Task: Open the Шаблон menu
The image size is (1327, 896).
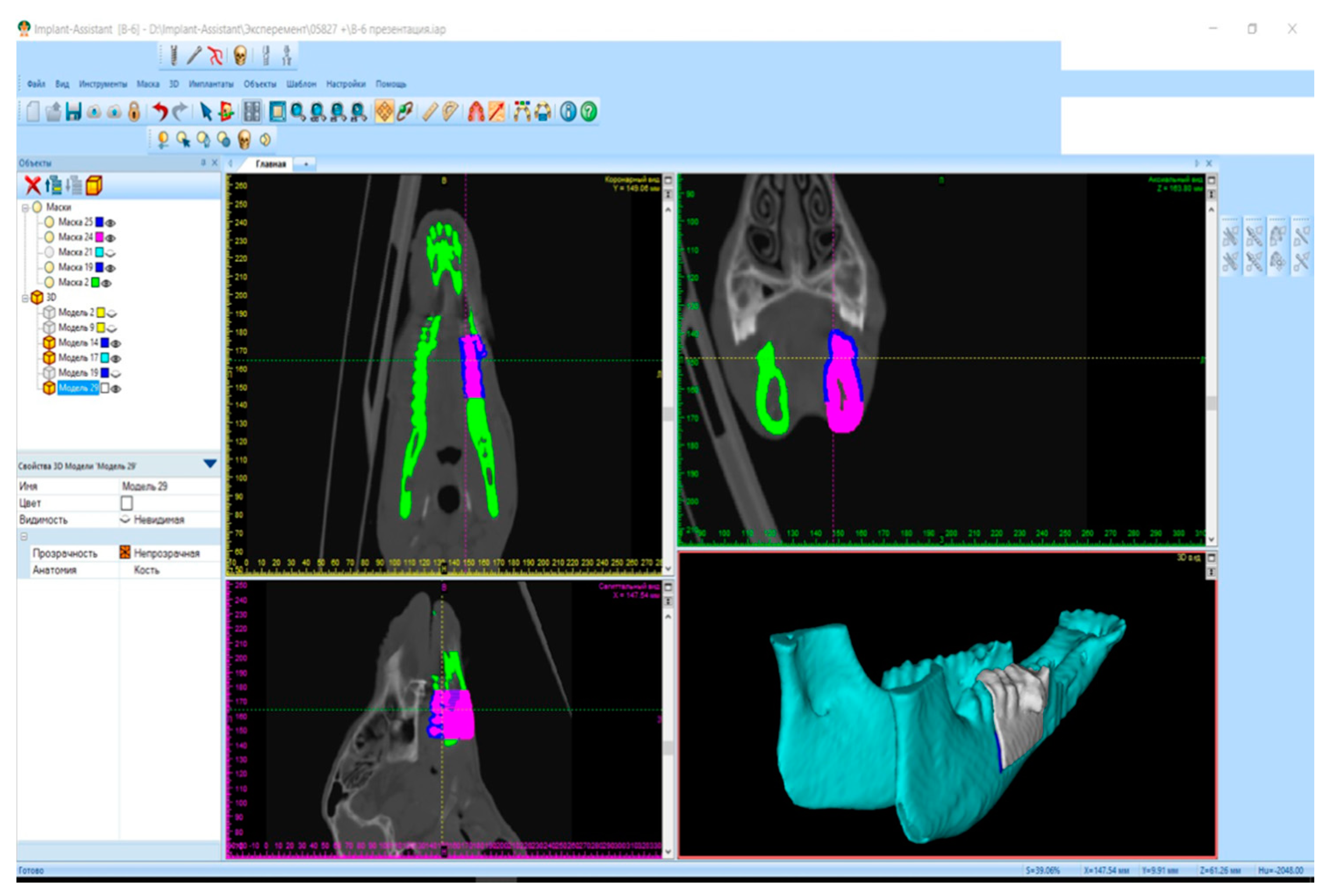Action: point(301,85)
